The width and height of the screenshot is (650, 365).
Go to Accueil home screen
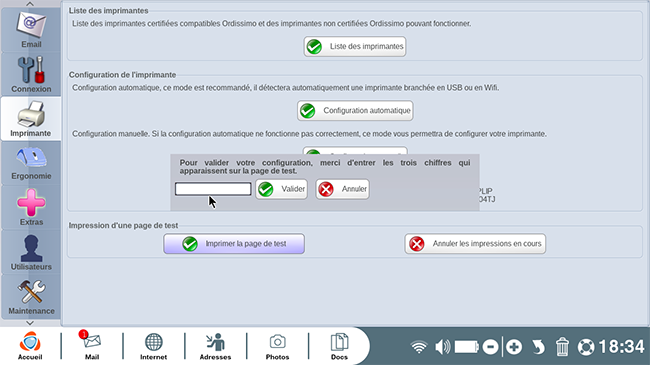(x=30, y=346)
